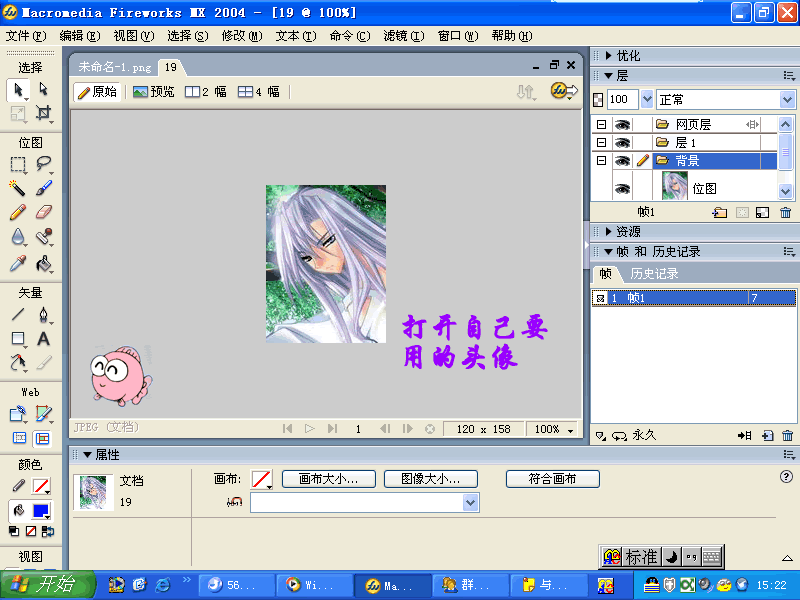Hide the 位图 object eye icon
The height and width of the screenshot is (600, 800).
click(x=622, y=189)
